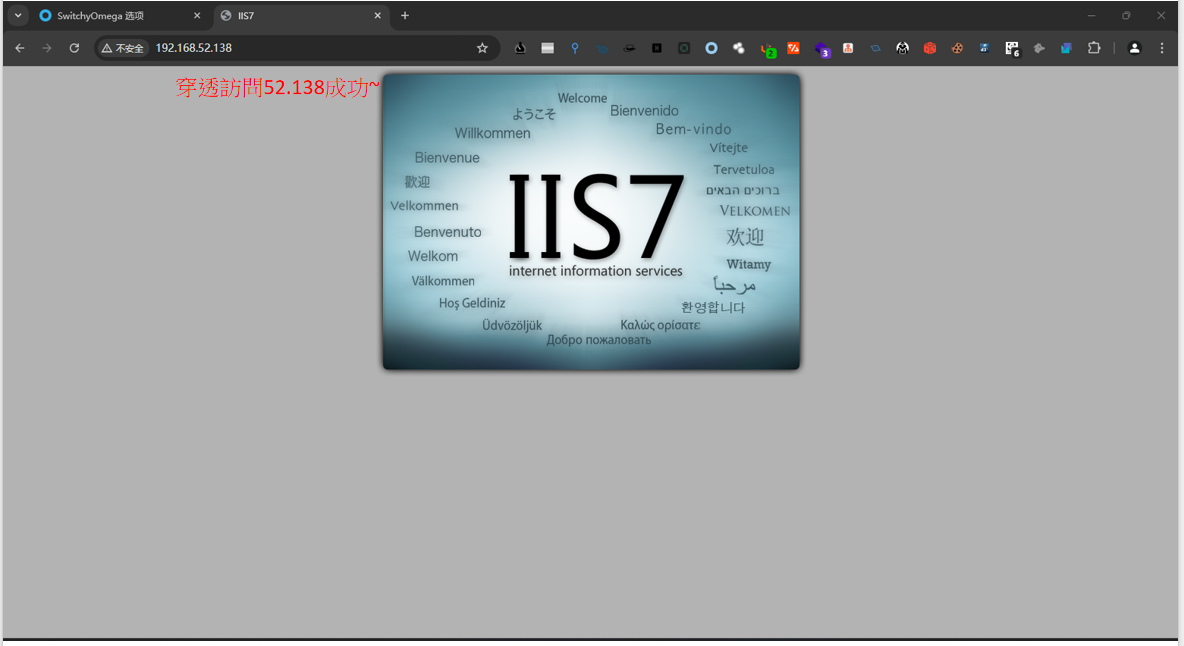
Task: Open the red dice extension icon
Action: click(x=930, y=48)
